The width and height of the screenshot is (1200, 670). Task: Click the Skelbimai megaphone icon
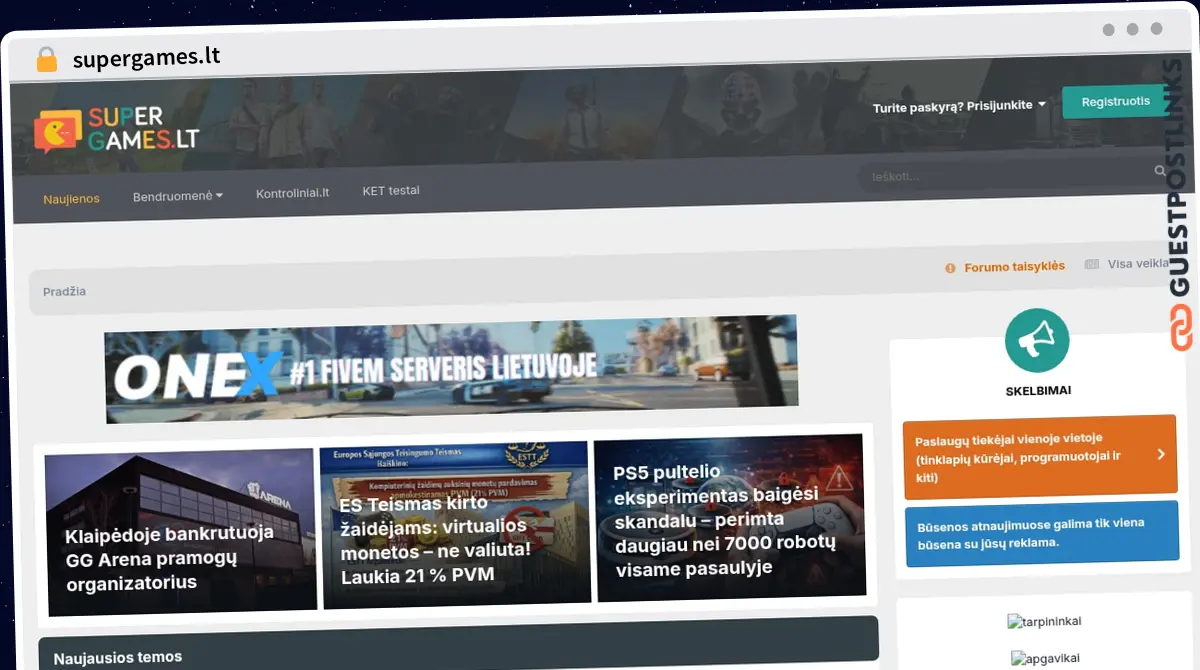(1037, 341)
